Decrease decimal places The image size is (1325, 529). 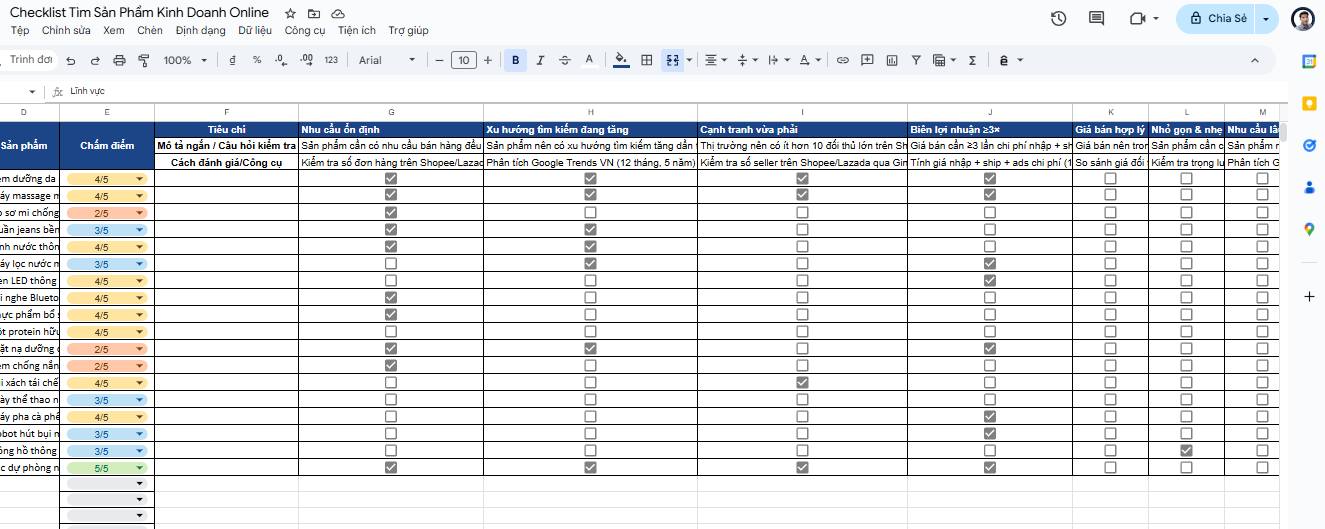click(281, 60)
